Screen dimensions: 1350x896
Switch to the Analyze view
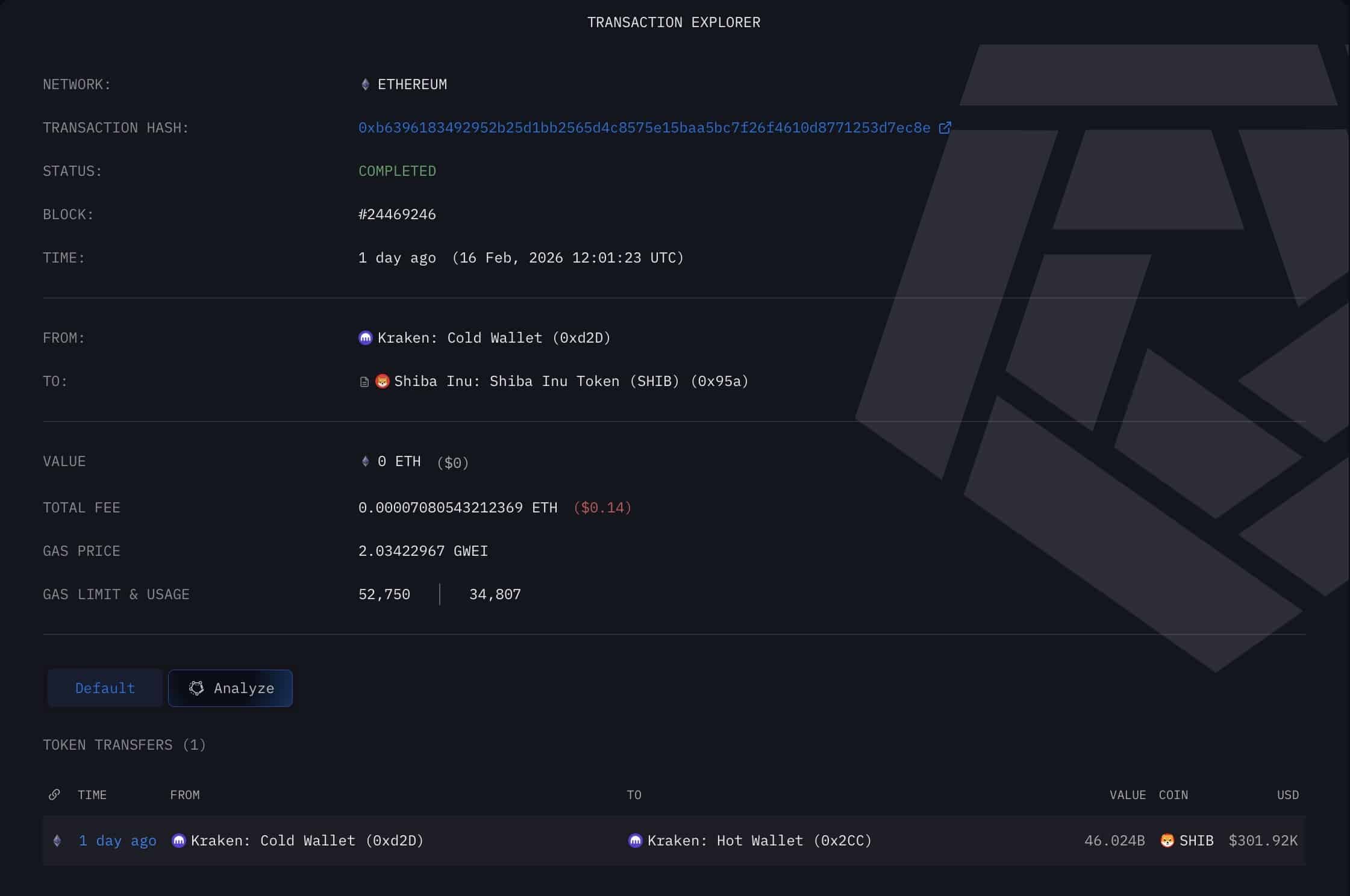tap(231, 688)
